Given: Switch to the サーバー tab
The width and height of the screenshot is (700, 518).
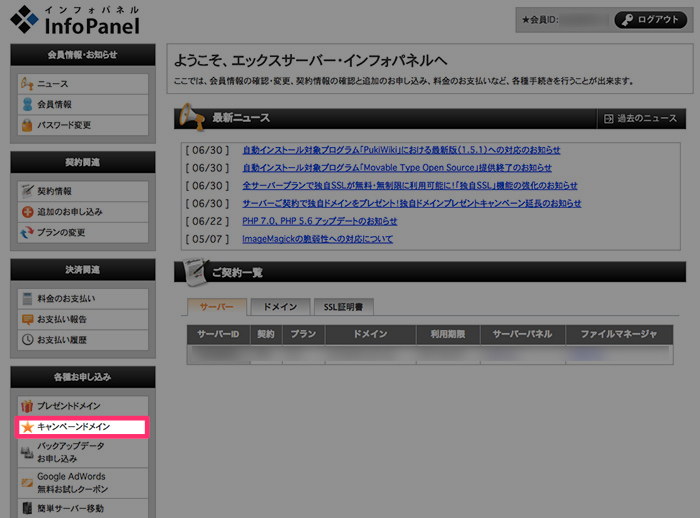Looking at the screenshot, I should pyautogui.click(x=217, y=307).
